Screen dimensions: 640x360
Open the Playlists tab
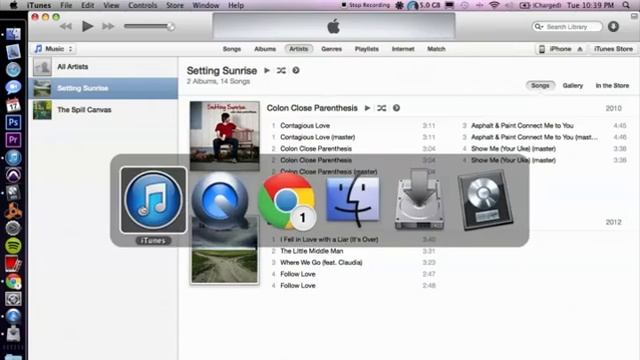(367, 49)
